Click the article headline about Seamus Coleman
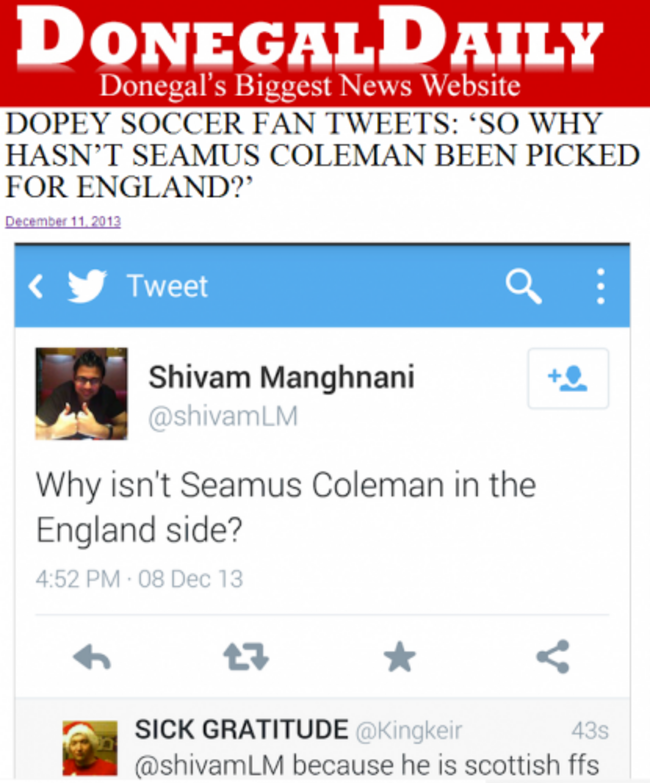Viewport: 650px width, 783px height. point(322,155)
